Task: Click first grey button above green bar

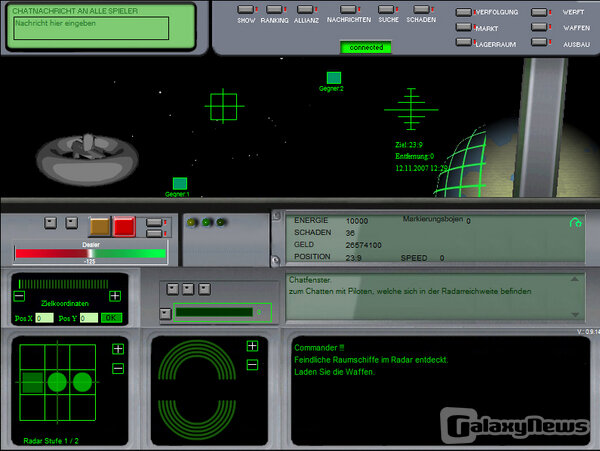Action: 173,289
